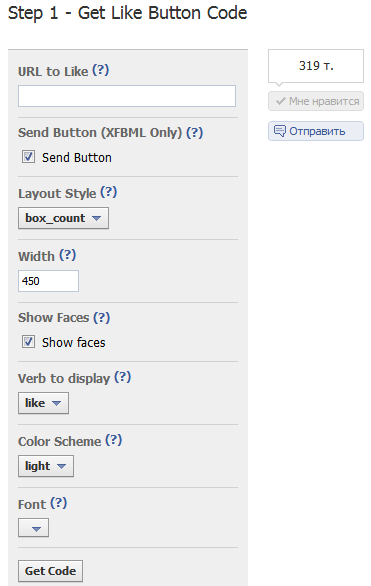Open help for Send Button XFBML Only

[x=195, y=132]
